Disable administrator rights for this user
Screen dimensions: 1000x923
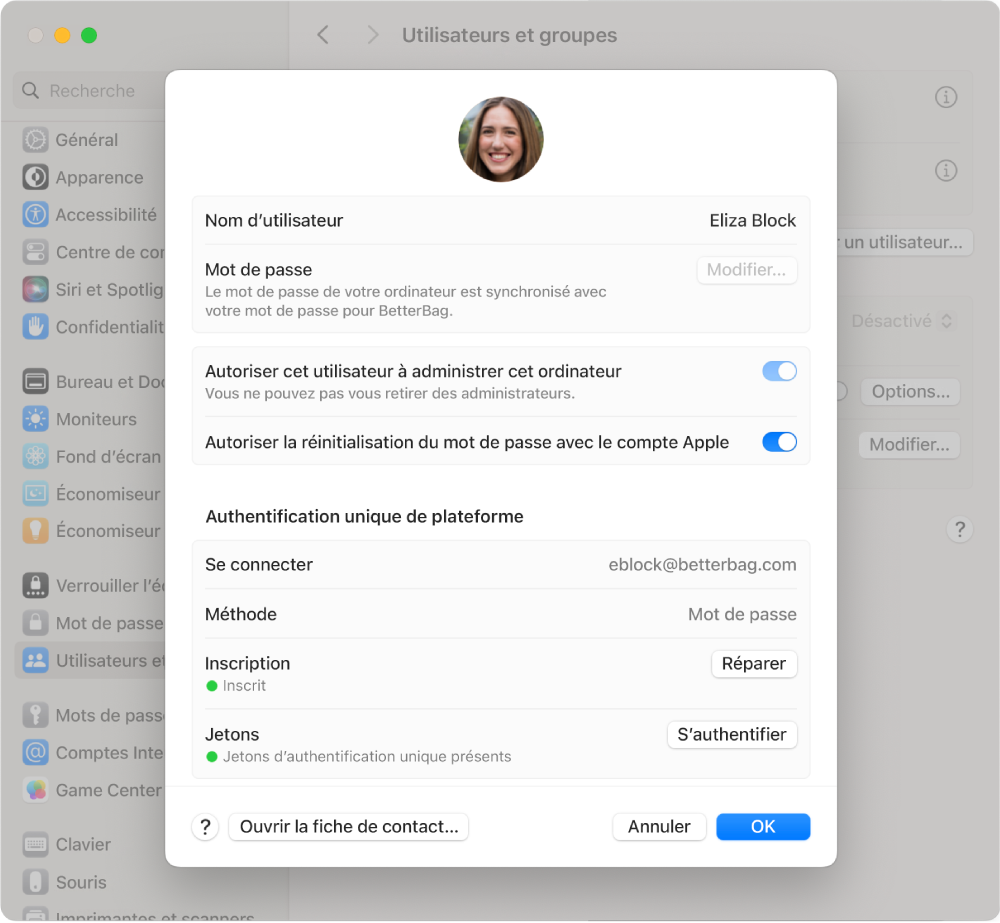pyautogui.click(x=779, y=370)
